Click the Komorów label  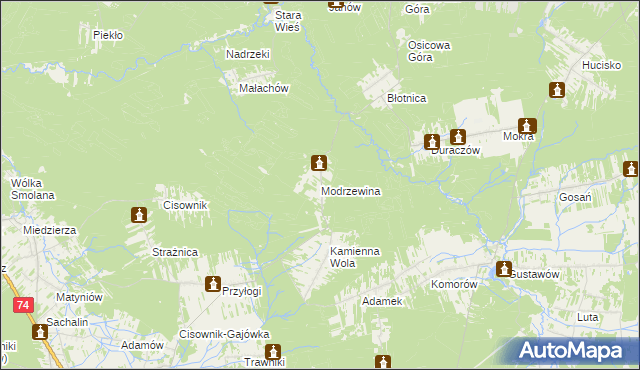coord(454,284)
